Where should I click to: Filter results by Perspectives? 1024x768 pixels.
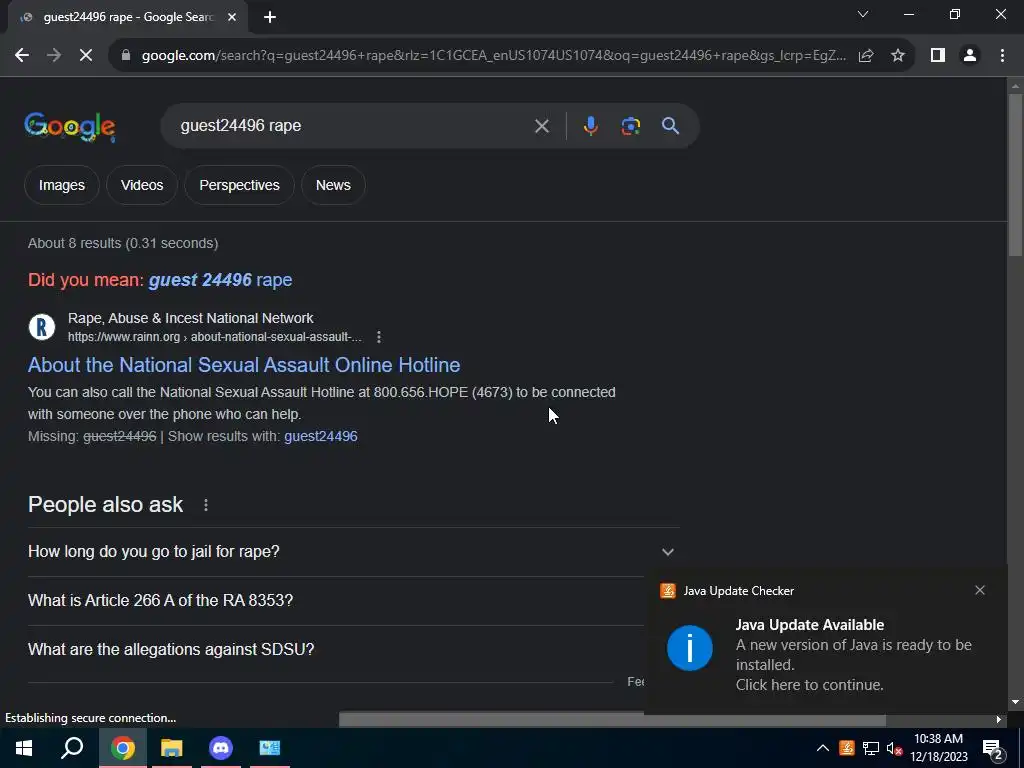pos(239,185)
